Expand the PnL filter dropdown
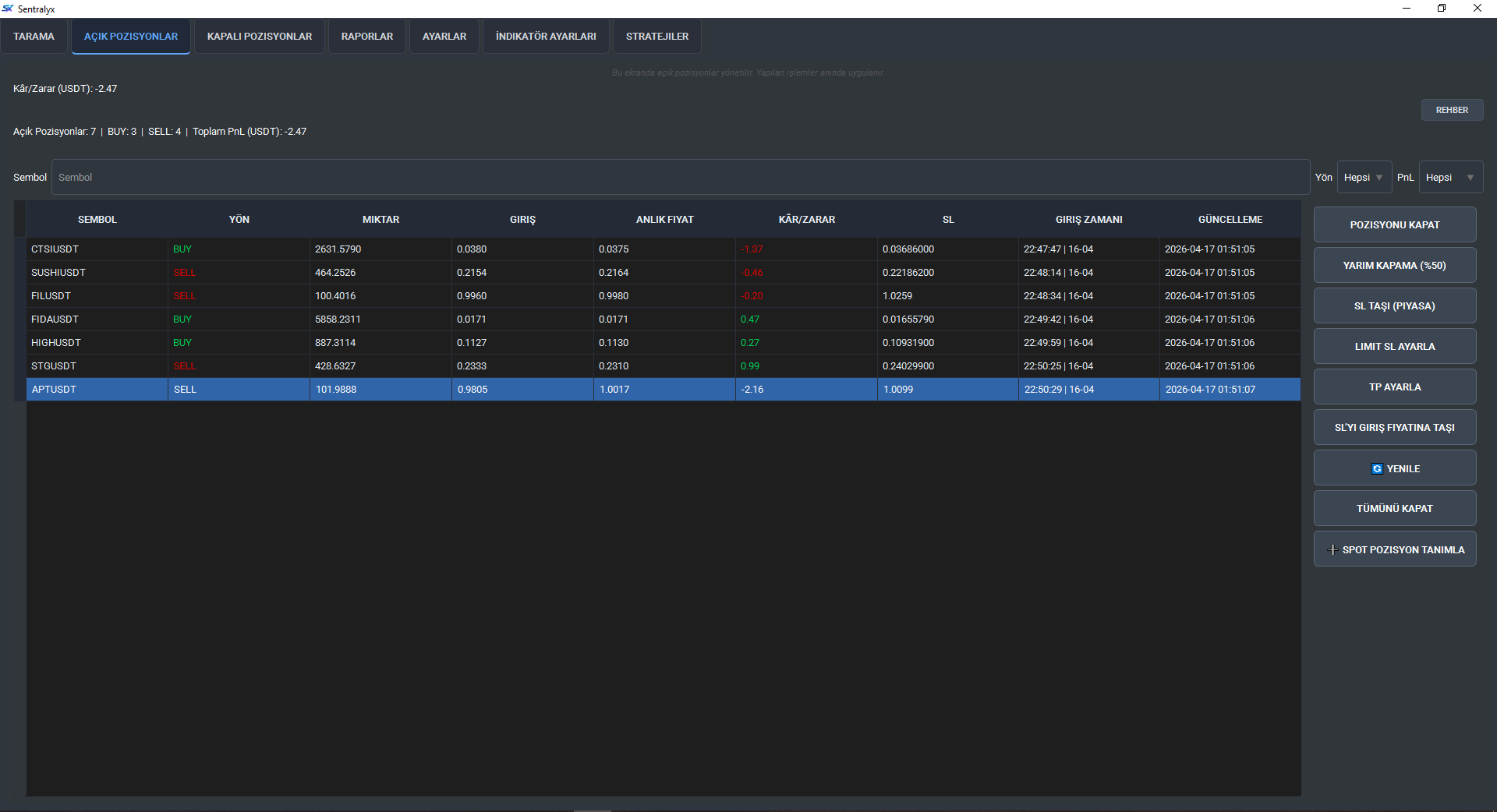Screen dimensions: 1497x812 point(1450,178)
